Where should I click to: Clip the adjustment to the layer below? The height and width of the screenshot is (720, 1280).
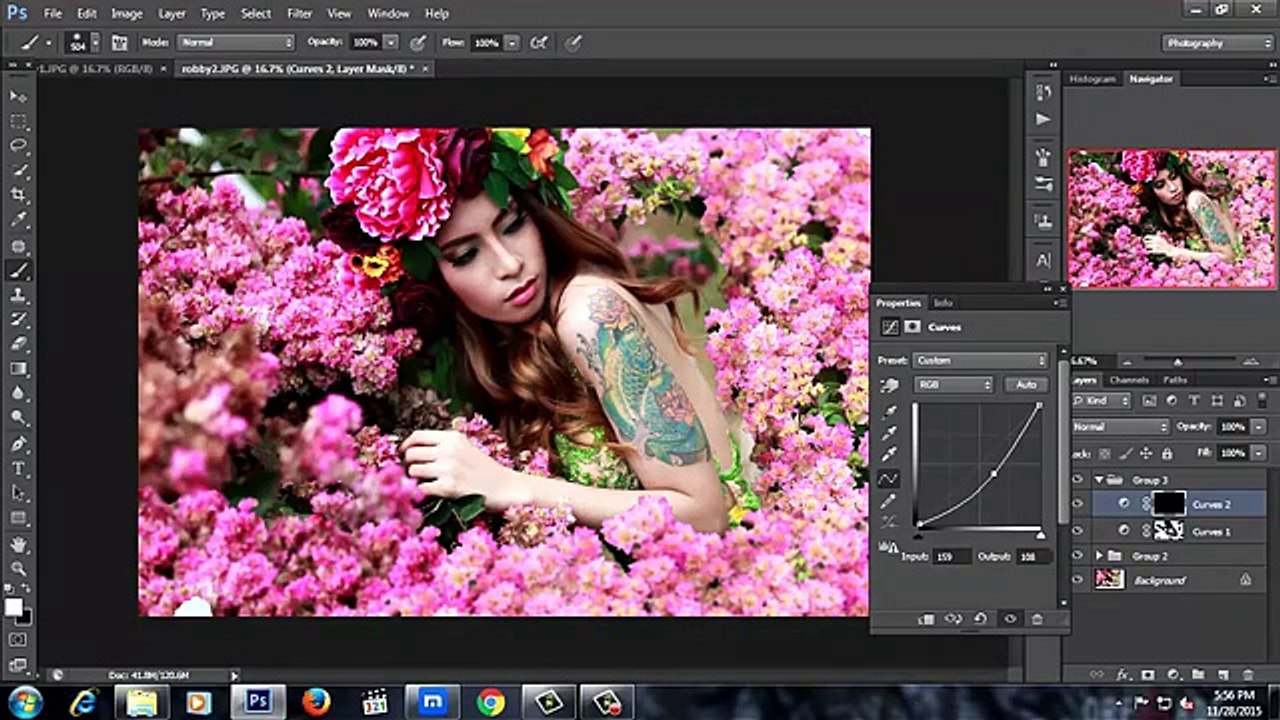point(926,620)
